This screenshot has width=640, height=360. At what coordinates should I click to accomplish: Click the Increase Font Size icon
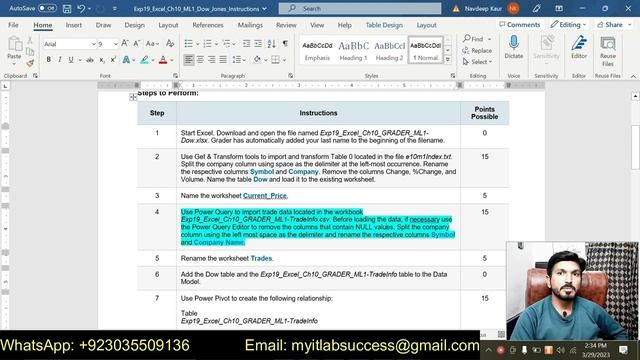click(x=125, y=43)
